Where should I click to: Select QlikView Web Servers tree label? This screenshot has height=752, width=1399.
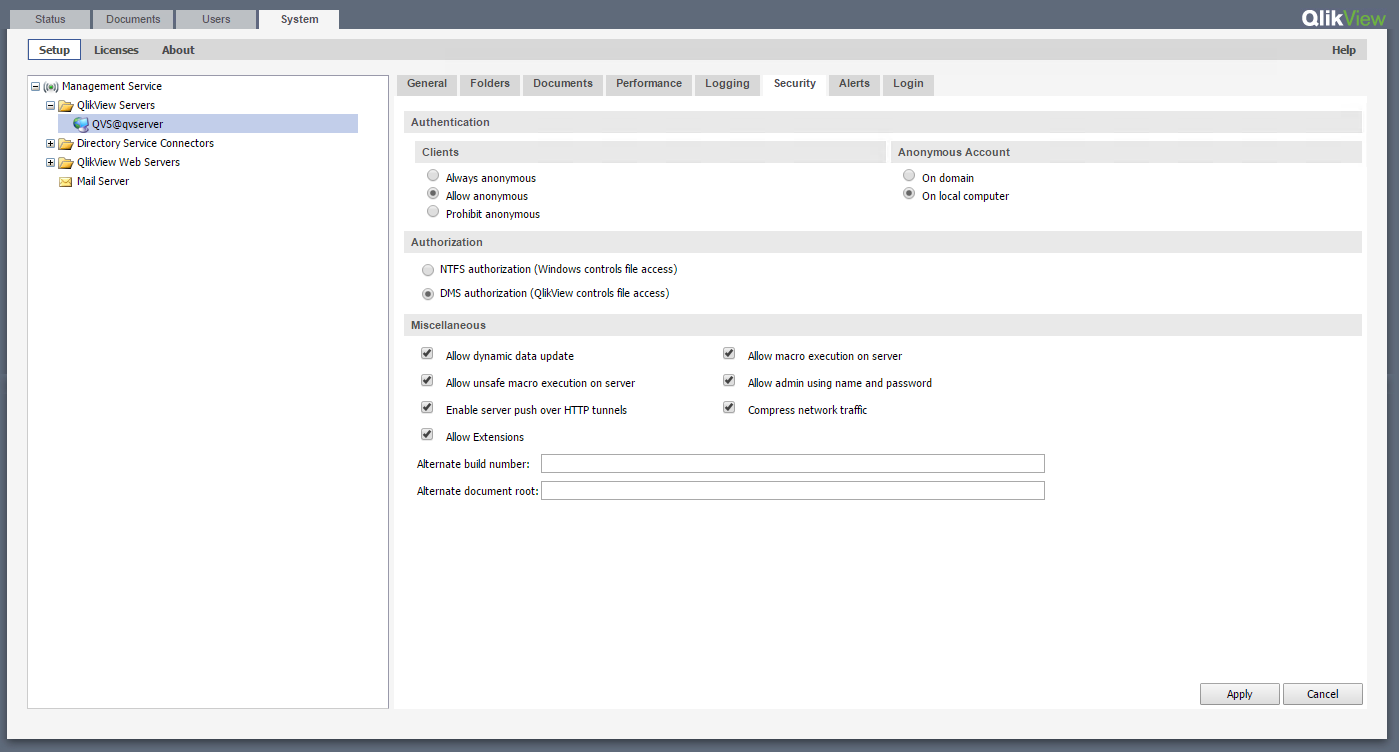(128, 163)
